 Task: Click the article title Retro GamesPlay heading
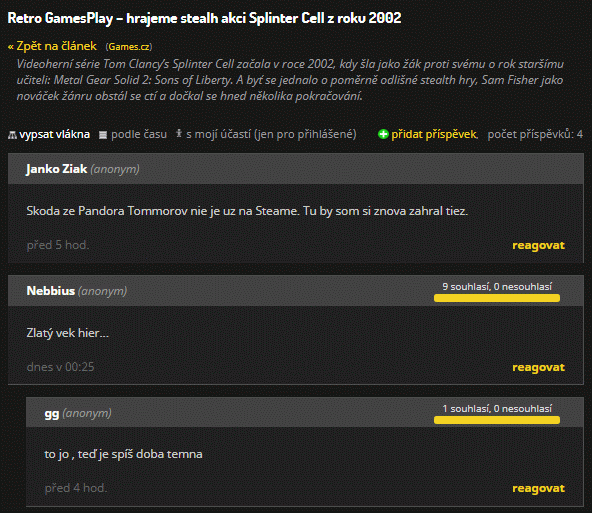(204, 18)
